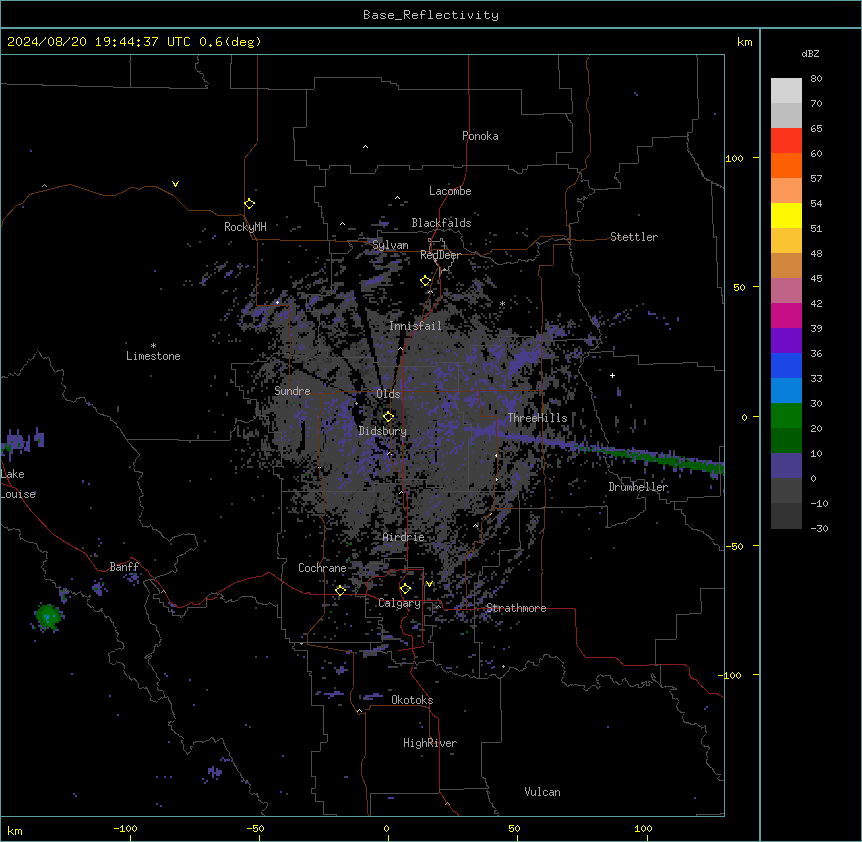Click the asterisk marker above Limestone
The height and width of the screenshot is (842, 862).
pyautogui.click(x=153, y=346)
